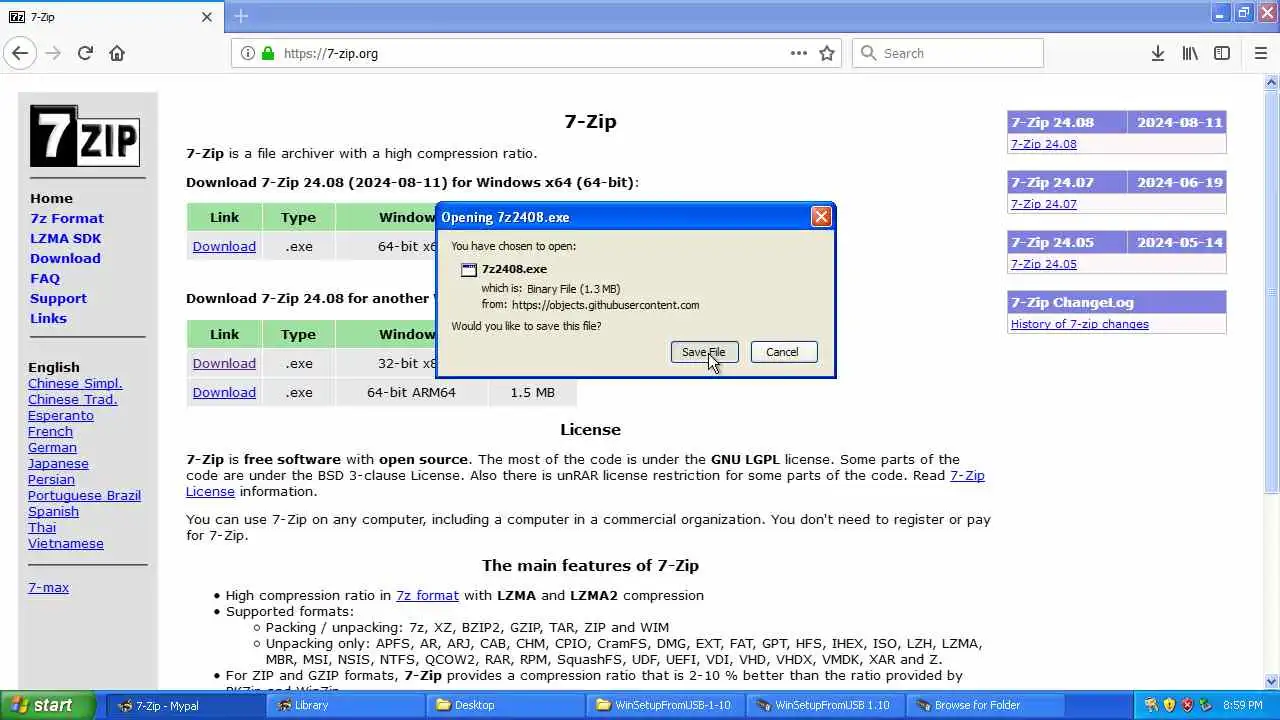Click Download link for 32-bit x86 row
Screen dimensions: 1280x720
(x=224, y=363)
